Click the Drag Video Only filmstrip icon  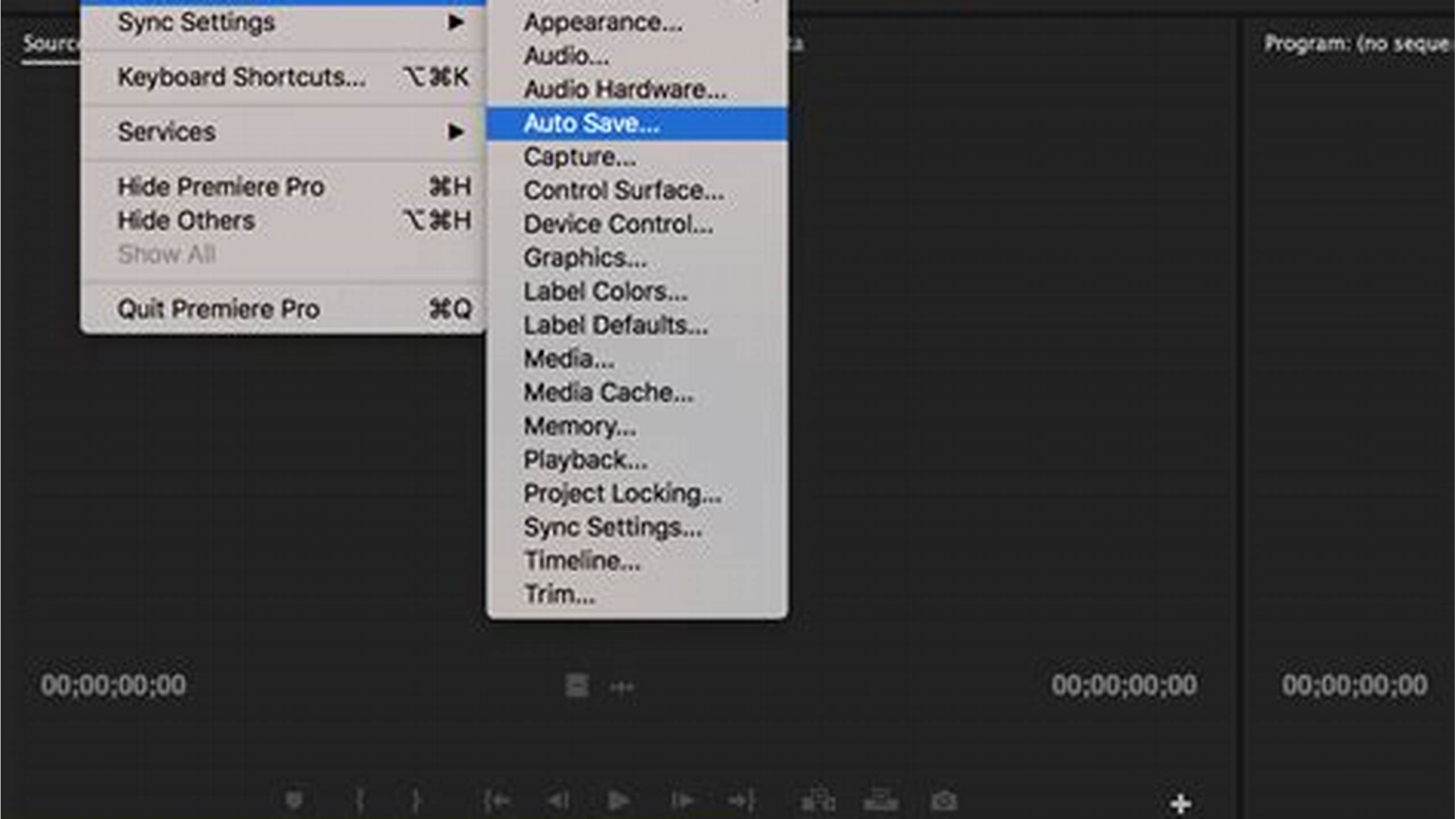pyautogui.click(x=577, y=686)
